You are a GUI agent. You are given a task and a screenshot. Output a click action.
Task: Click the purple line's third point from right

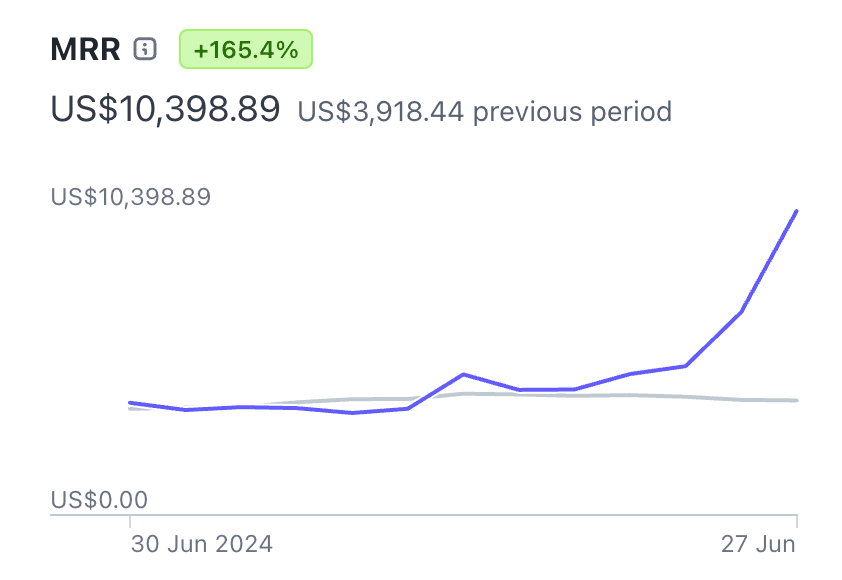pos(685,366)
